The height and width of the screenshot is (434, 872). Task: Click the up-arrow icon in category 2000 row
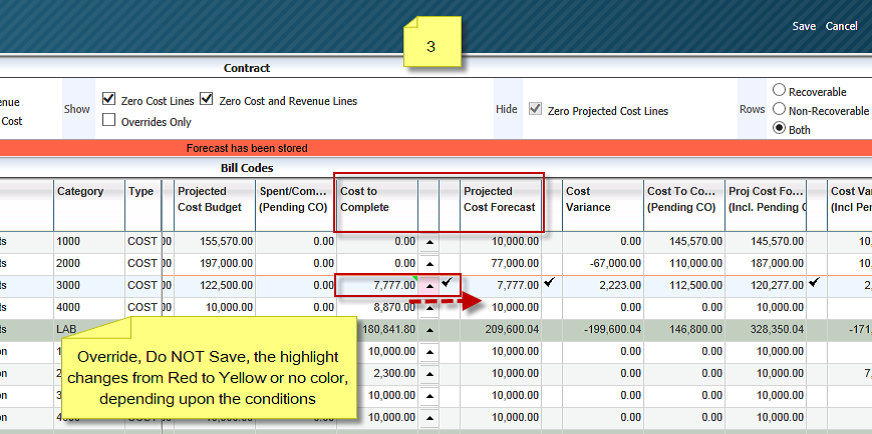[430, 264]
